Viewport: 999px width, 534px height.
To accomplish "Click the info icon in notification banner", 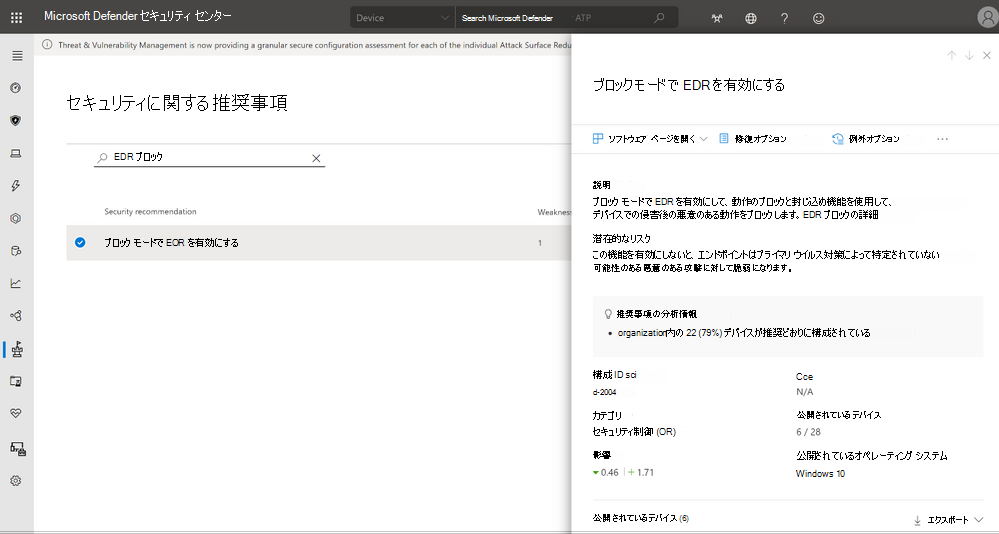I will [47, 45].
